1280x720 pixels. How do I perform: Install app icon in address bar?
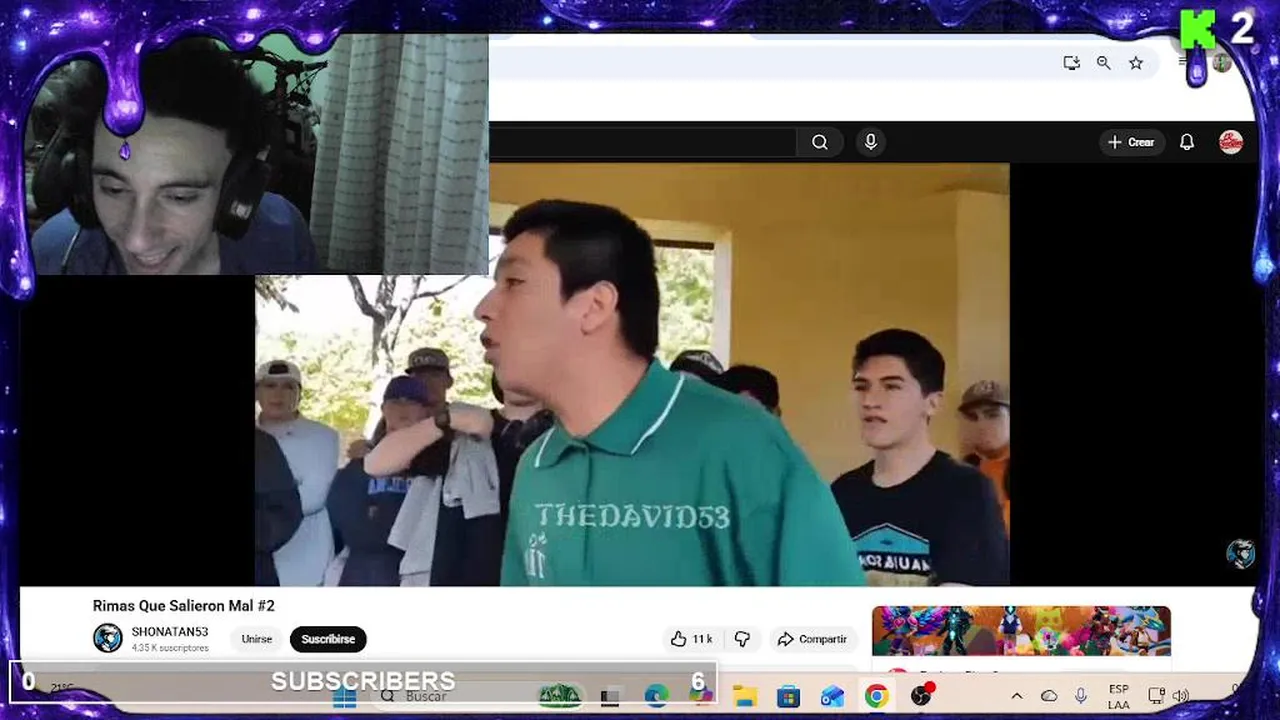pos(1071,63)
